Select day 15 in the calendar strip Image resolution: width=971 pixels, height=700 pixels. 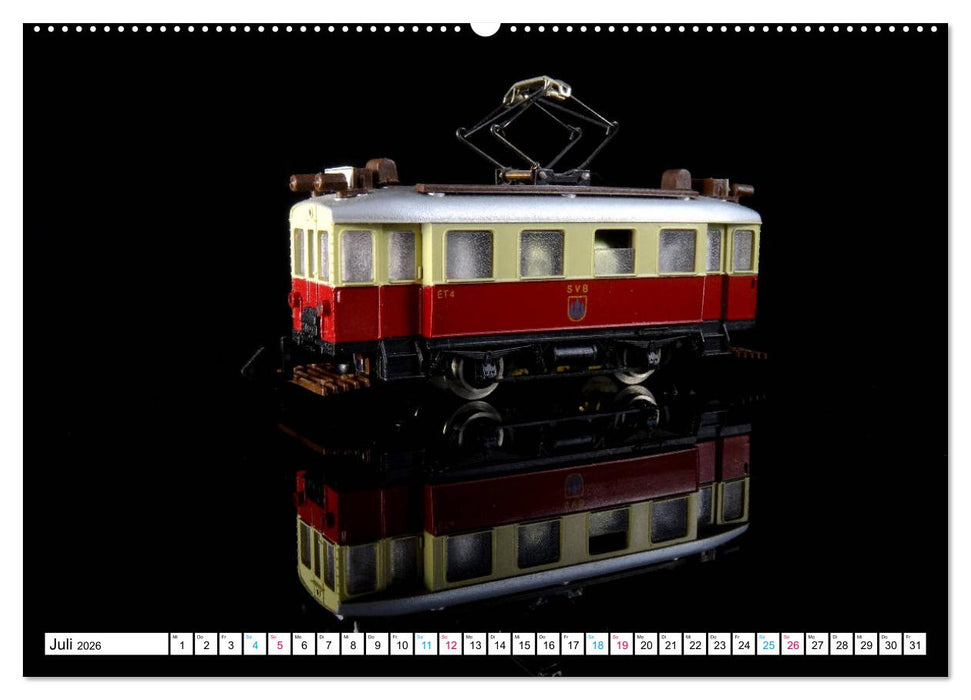(x=523, y=645)
